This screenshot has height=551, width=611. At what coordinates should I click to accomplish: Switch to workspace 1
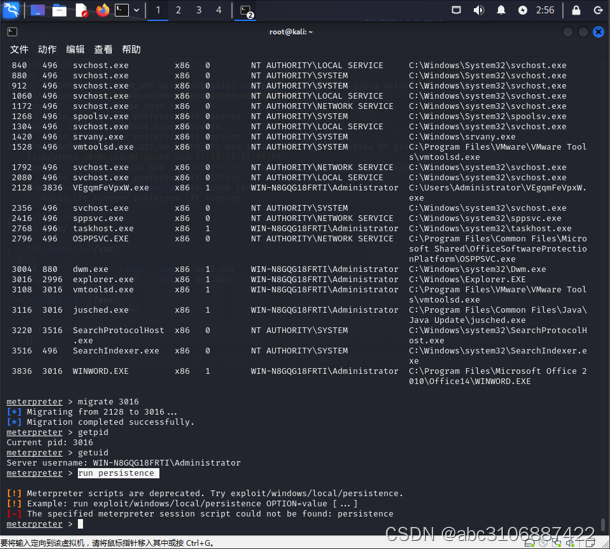click(158, 10)
